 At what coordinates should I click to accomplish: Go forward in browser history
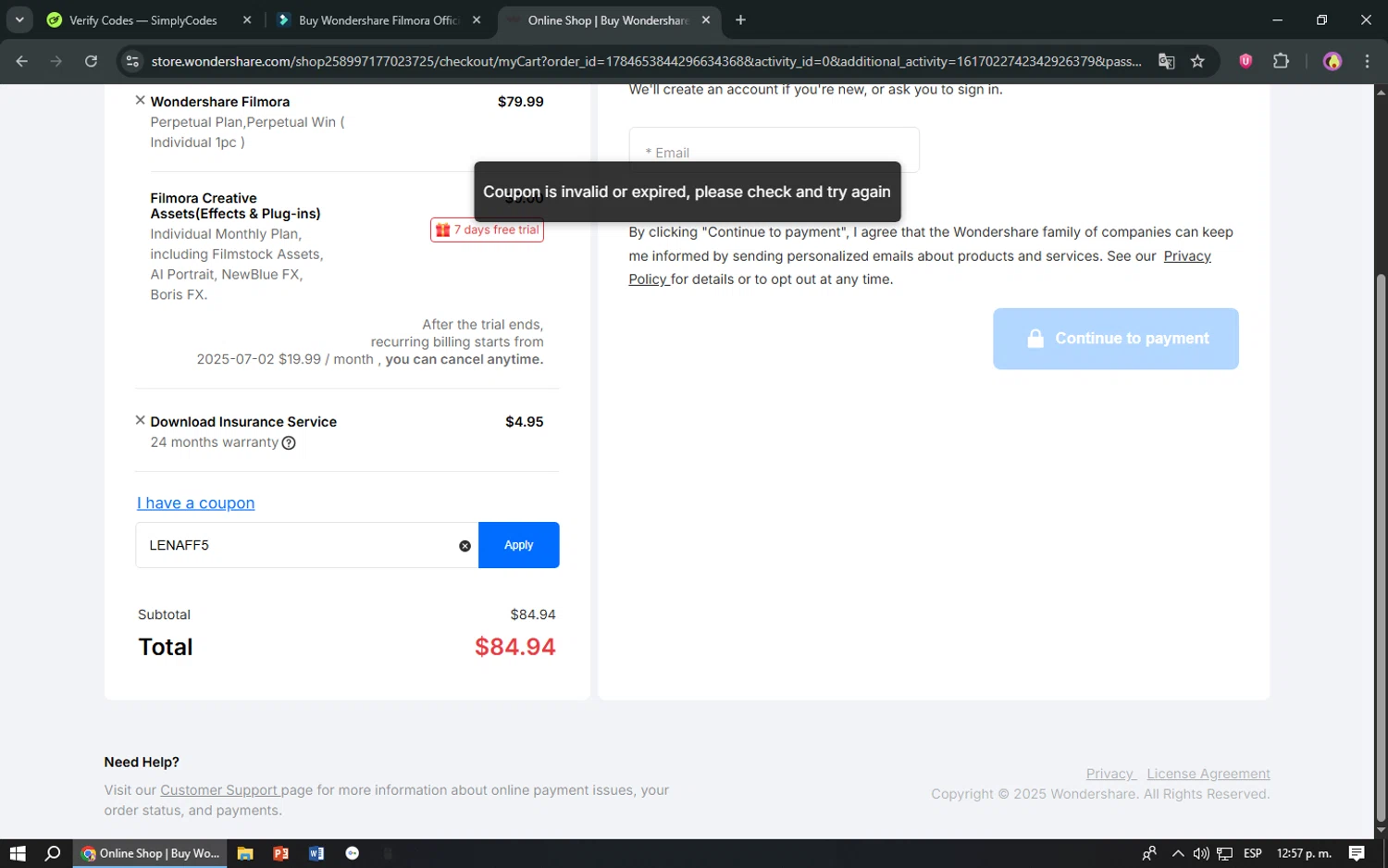56,61
